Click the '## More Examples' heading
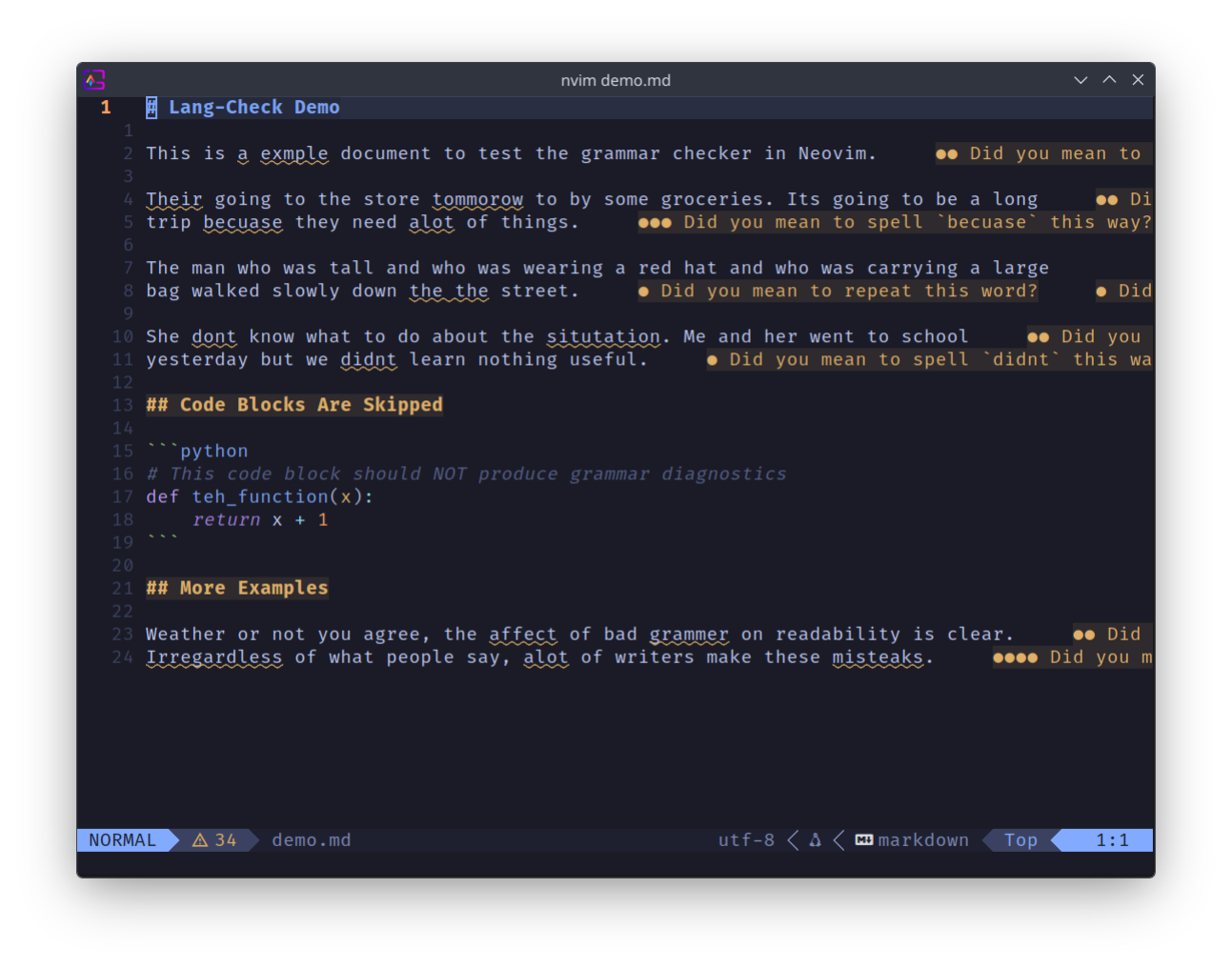 (237, 588)
